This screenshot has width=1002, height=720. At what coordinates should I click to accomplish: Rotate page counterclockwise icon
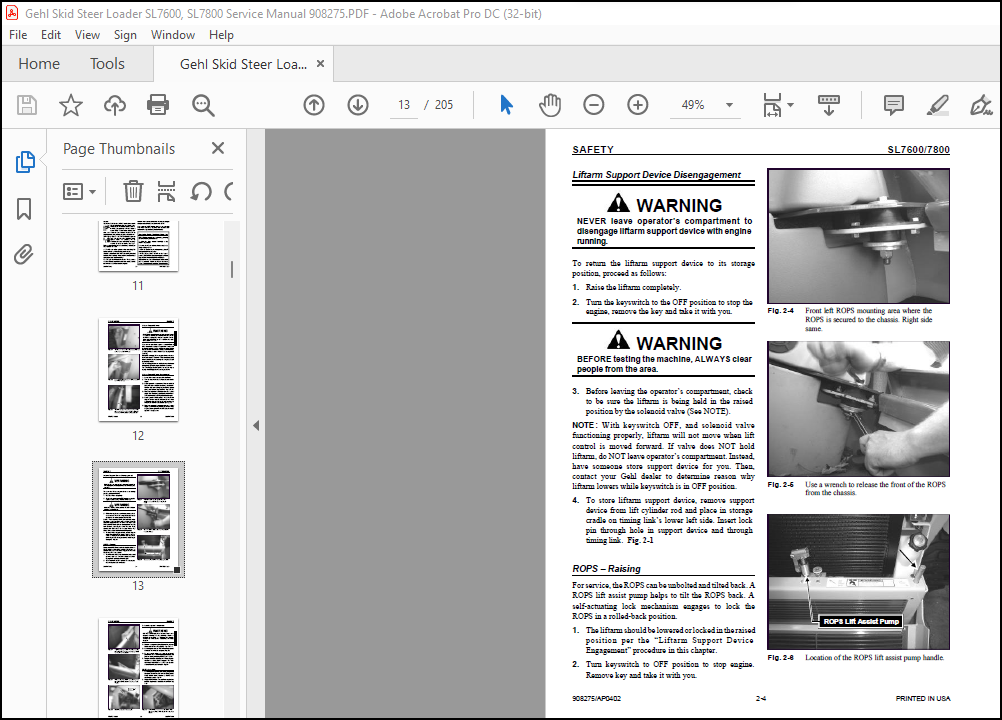click(x=201, y=191)
